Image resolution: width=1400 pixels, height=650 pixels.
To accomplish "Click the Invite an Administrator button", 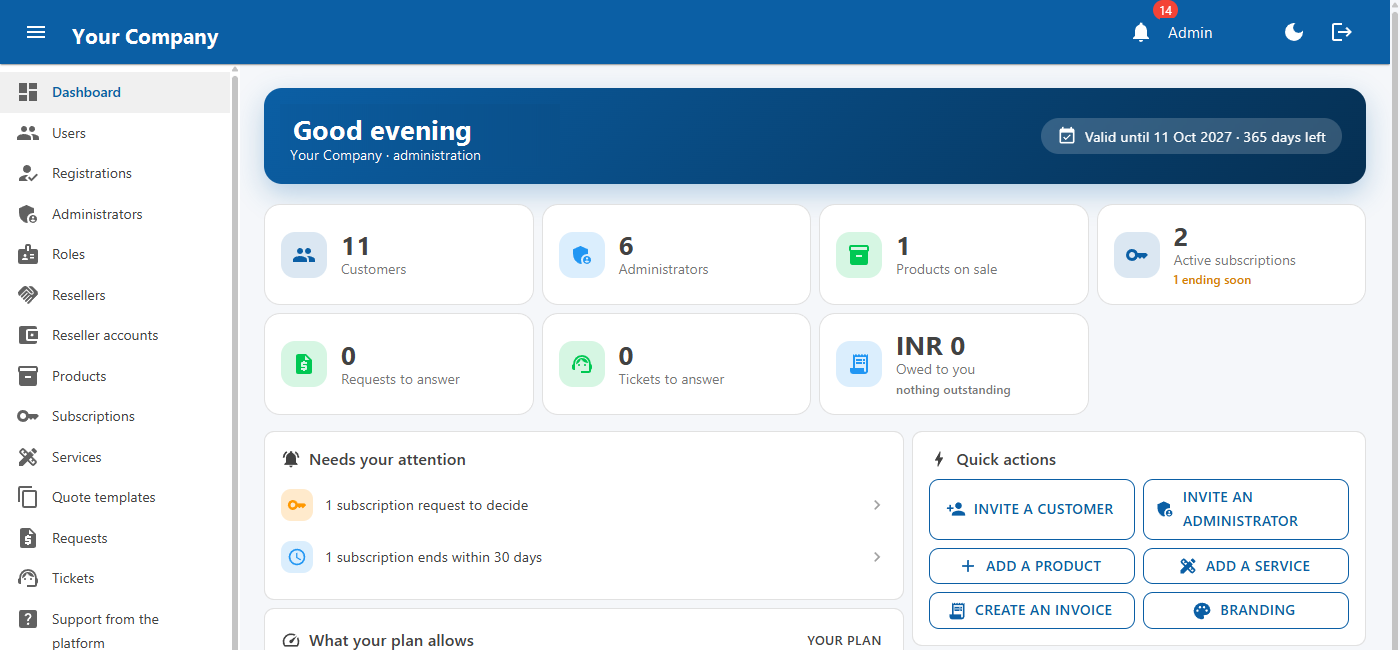I will pyautogui.click(x=1246, y=509).
